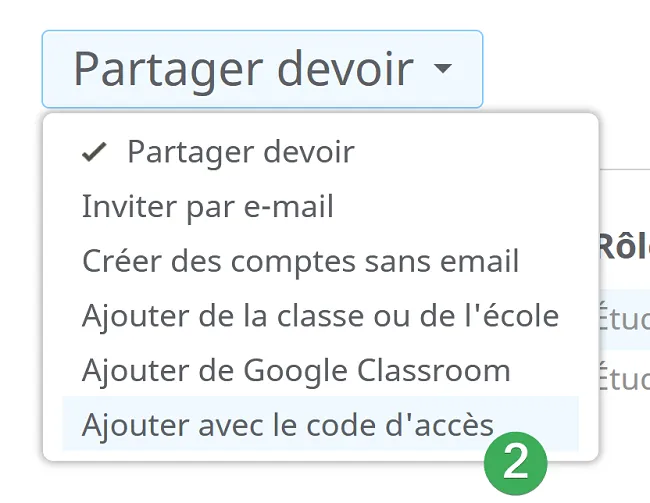Image resolution: width=650 pixels, height=503 pixels.
Task: Click the checkmark icon next to Partager devoir
Action: coord(95,152)
